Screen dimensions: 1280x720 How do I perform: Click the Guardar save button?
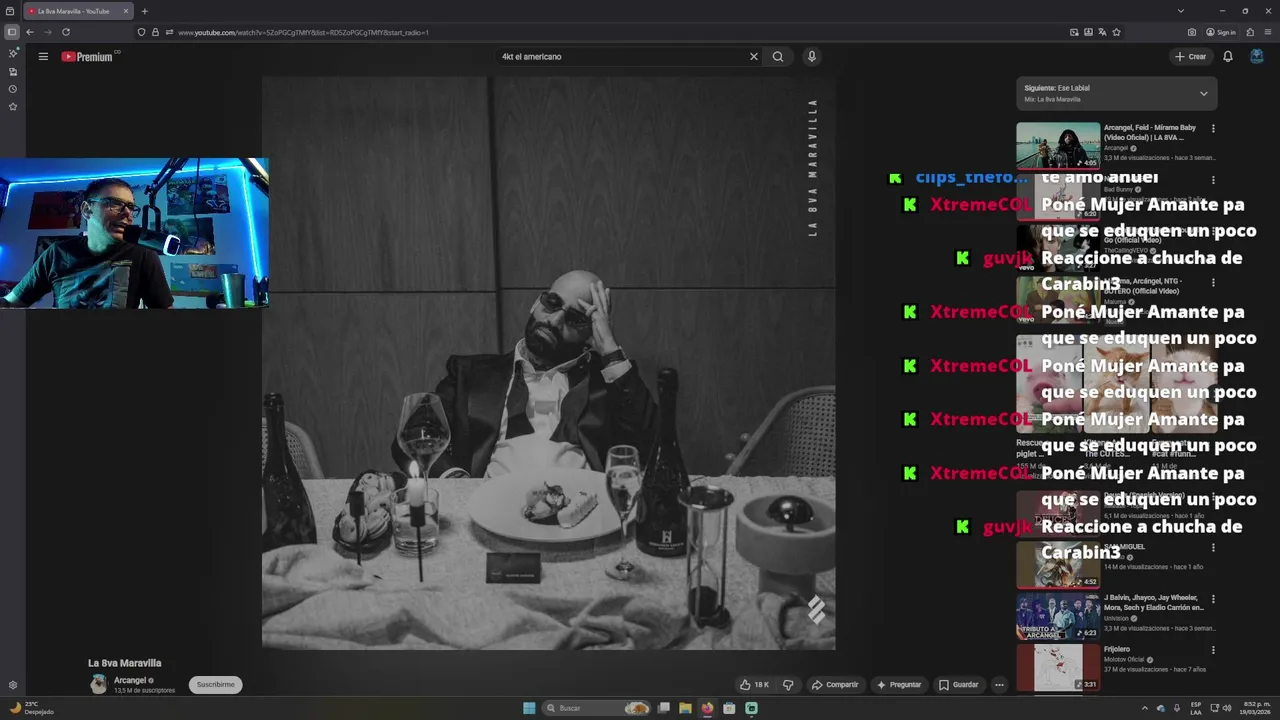[958, 685]
